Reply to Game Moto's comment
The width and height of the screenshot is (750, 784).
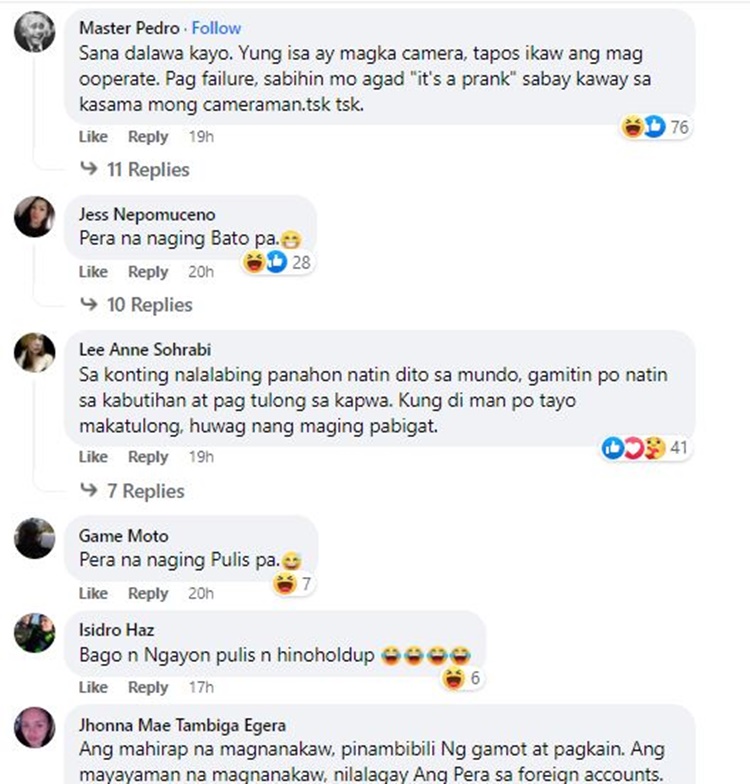click(148, 594)
